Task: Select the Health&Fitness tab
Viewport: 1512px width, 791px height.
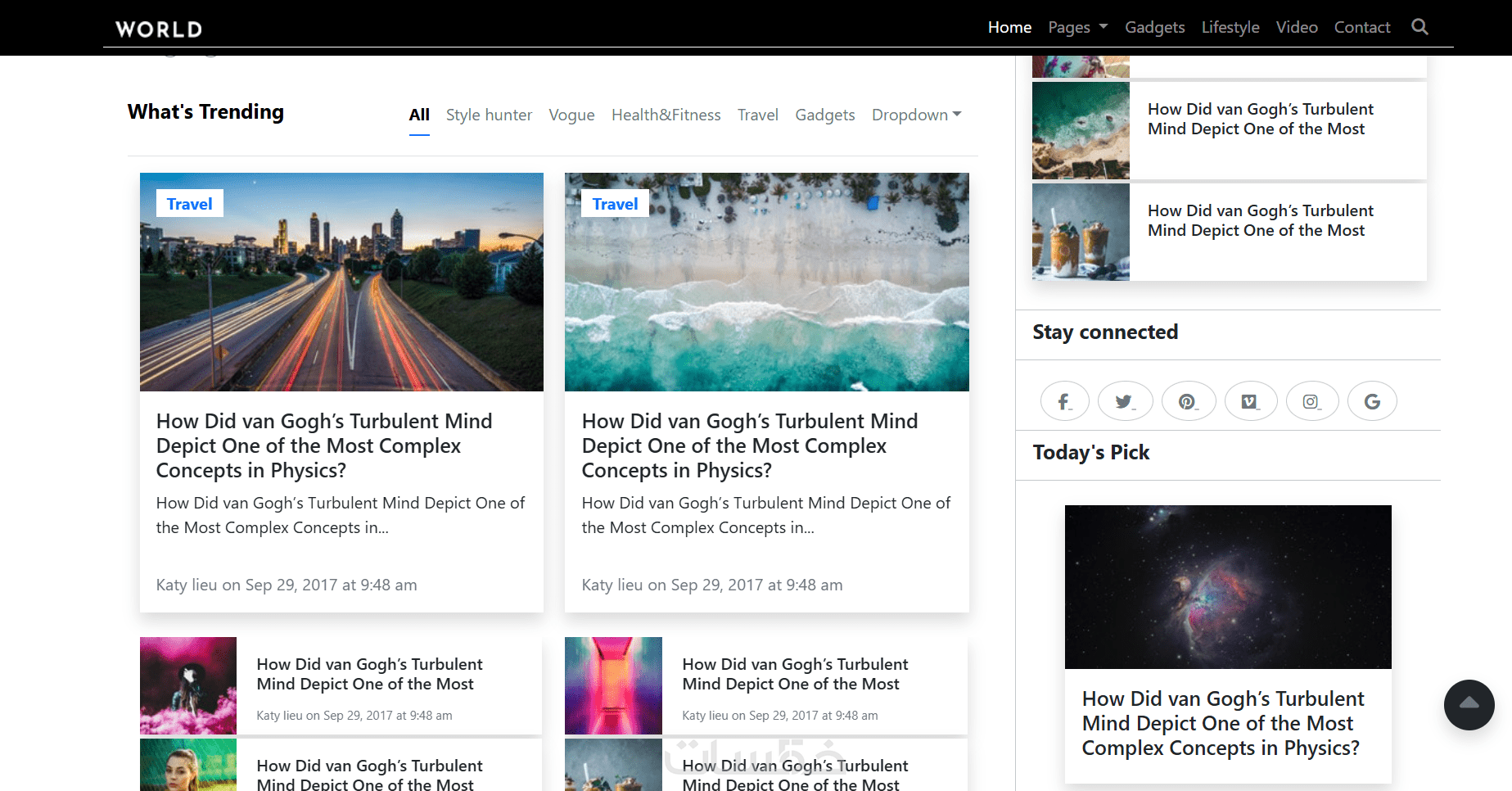Action: [666, 115]
